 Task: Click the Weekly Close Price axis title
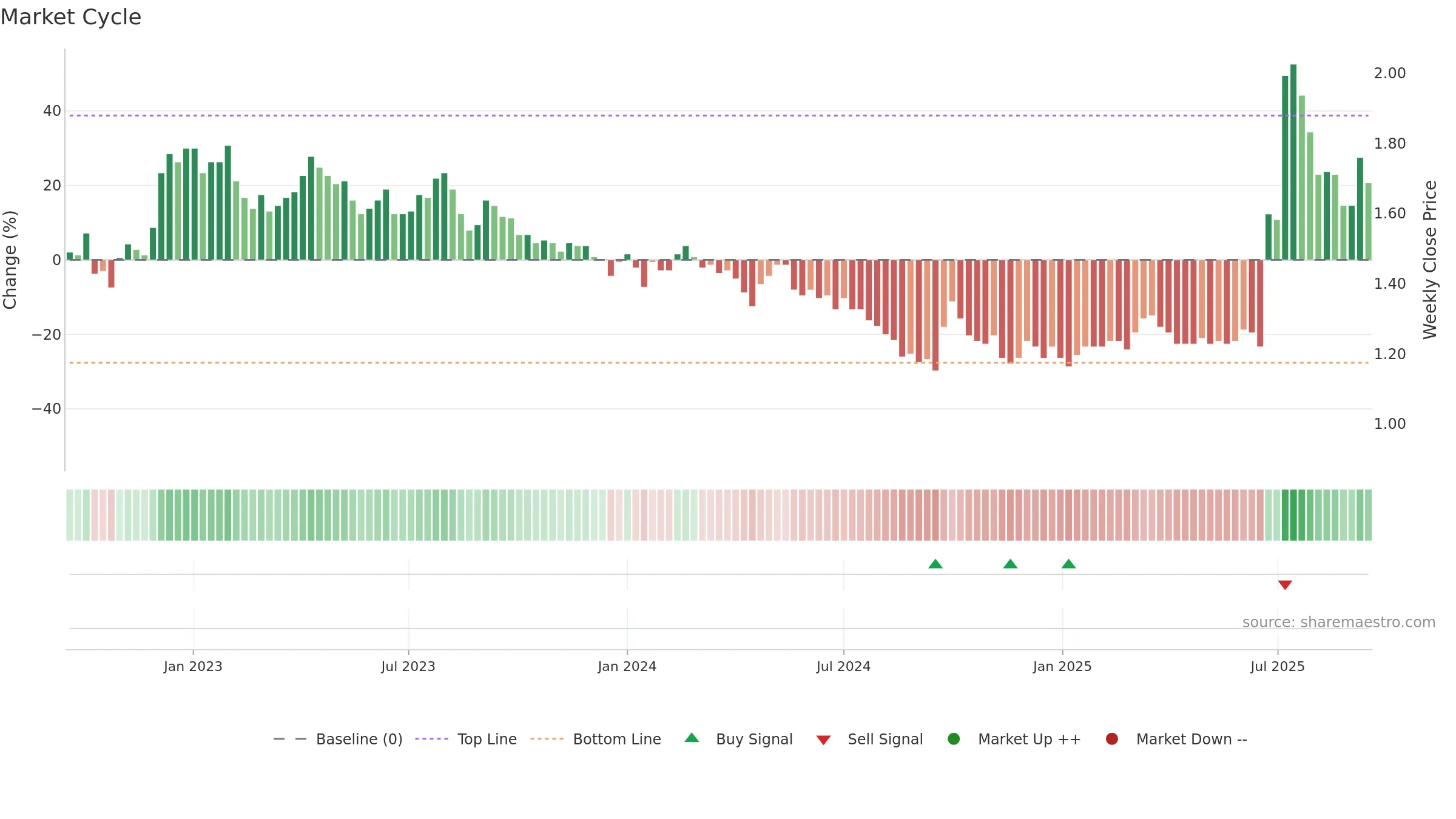pyautogui.click(x=1430, y=260)
